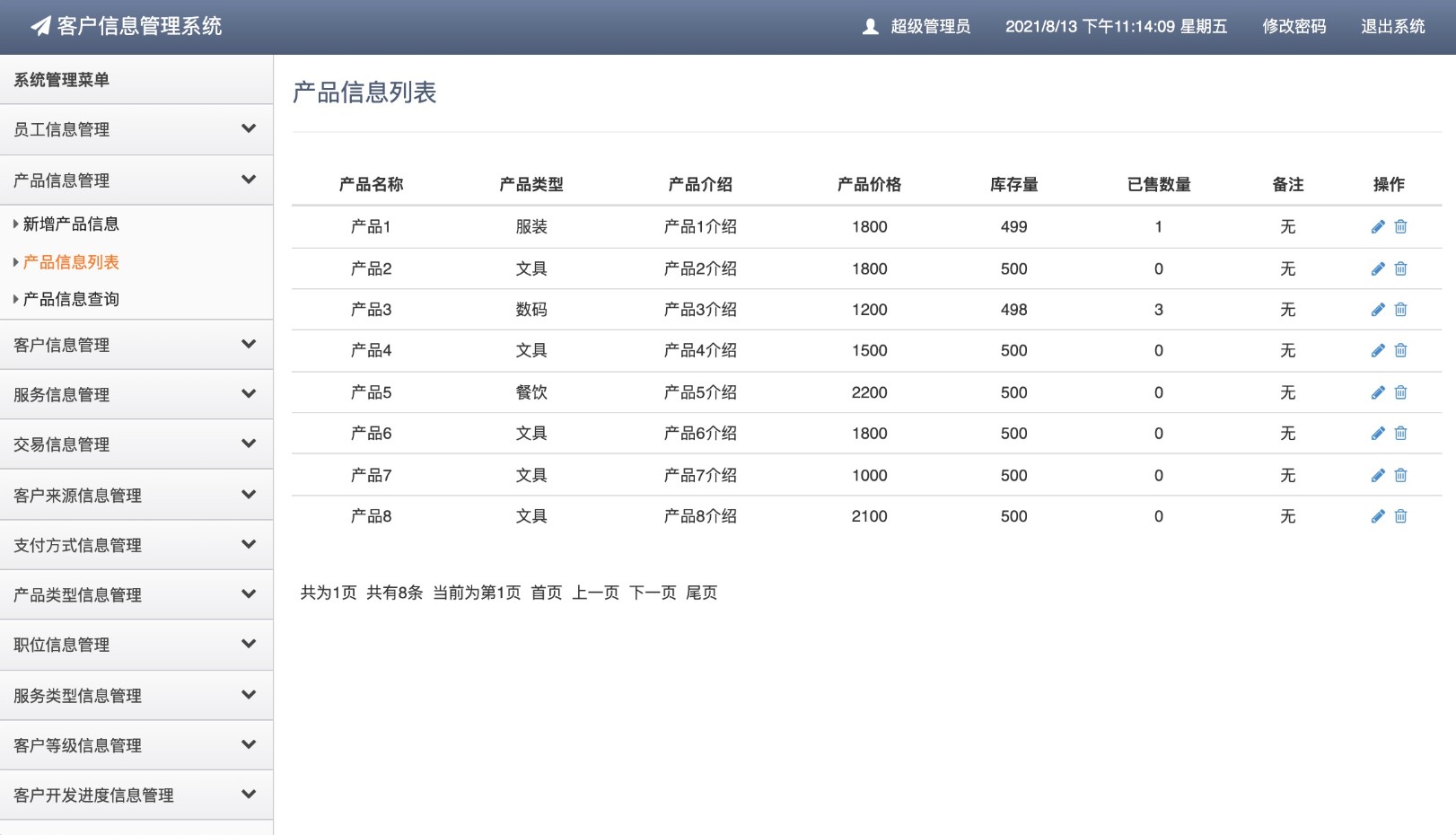Edit 产品5 with the pencil icon
This screenshot has width=1456, height=835.
[x=1378, y=392]
